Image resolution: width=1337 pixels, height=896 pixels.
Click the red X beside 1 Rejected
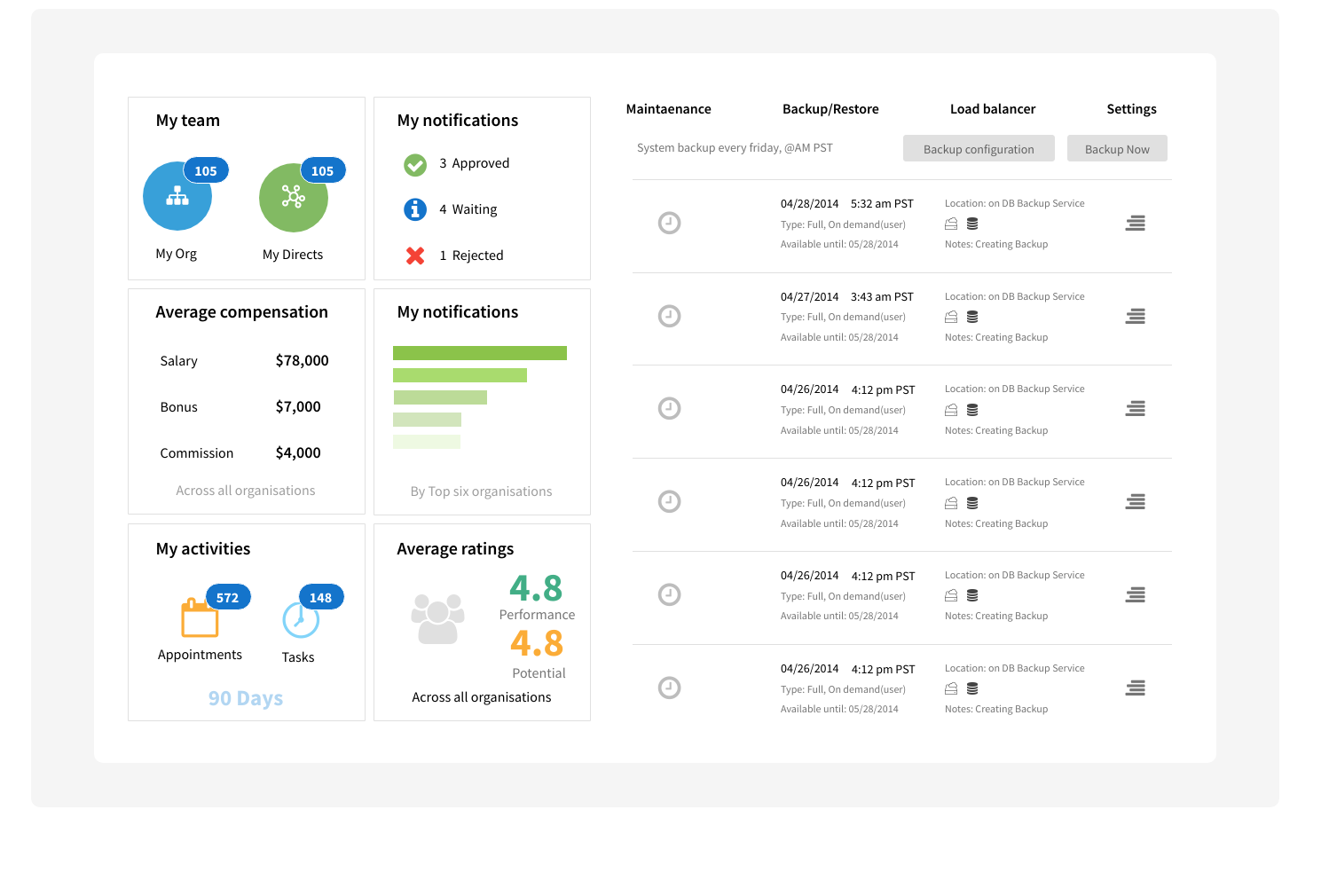pos(415,255)
